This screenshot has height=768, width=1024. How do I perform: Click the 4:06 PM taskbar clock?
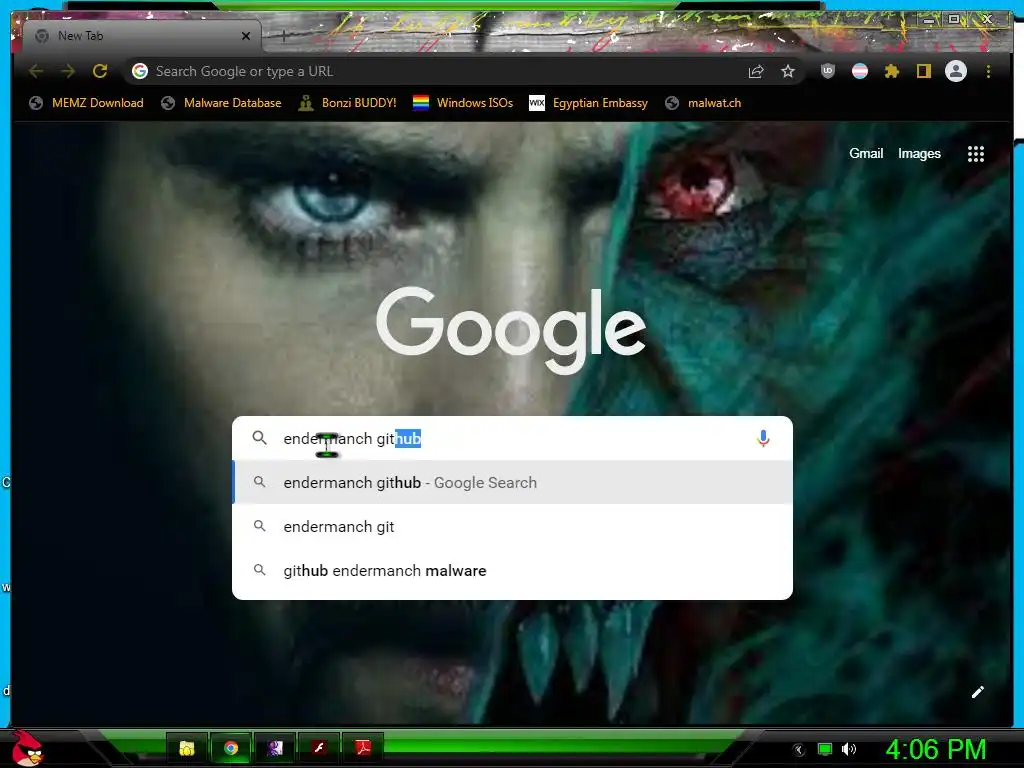[935, 750]
